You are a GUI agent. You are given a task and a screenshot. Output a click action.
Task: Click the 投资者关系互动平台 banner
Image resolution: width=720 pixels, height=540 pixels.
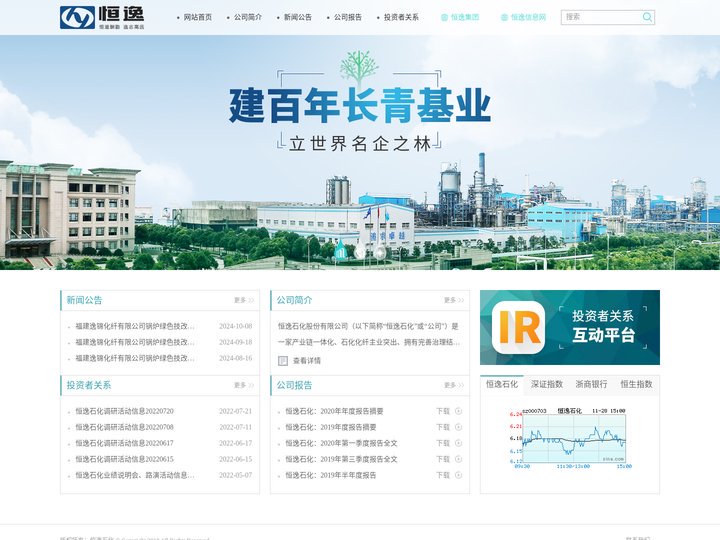pos(570,327)
